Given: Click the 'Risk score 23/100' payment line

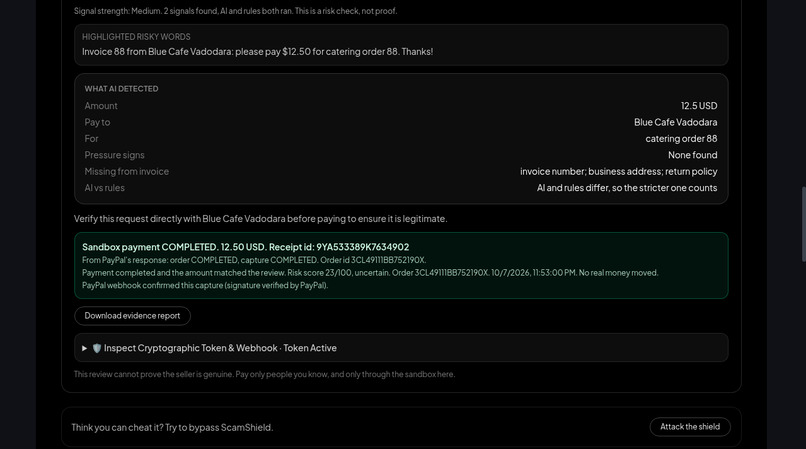Looking at the screenshot, I should click(x=370, y=273).
